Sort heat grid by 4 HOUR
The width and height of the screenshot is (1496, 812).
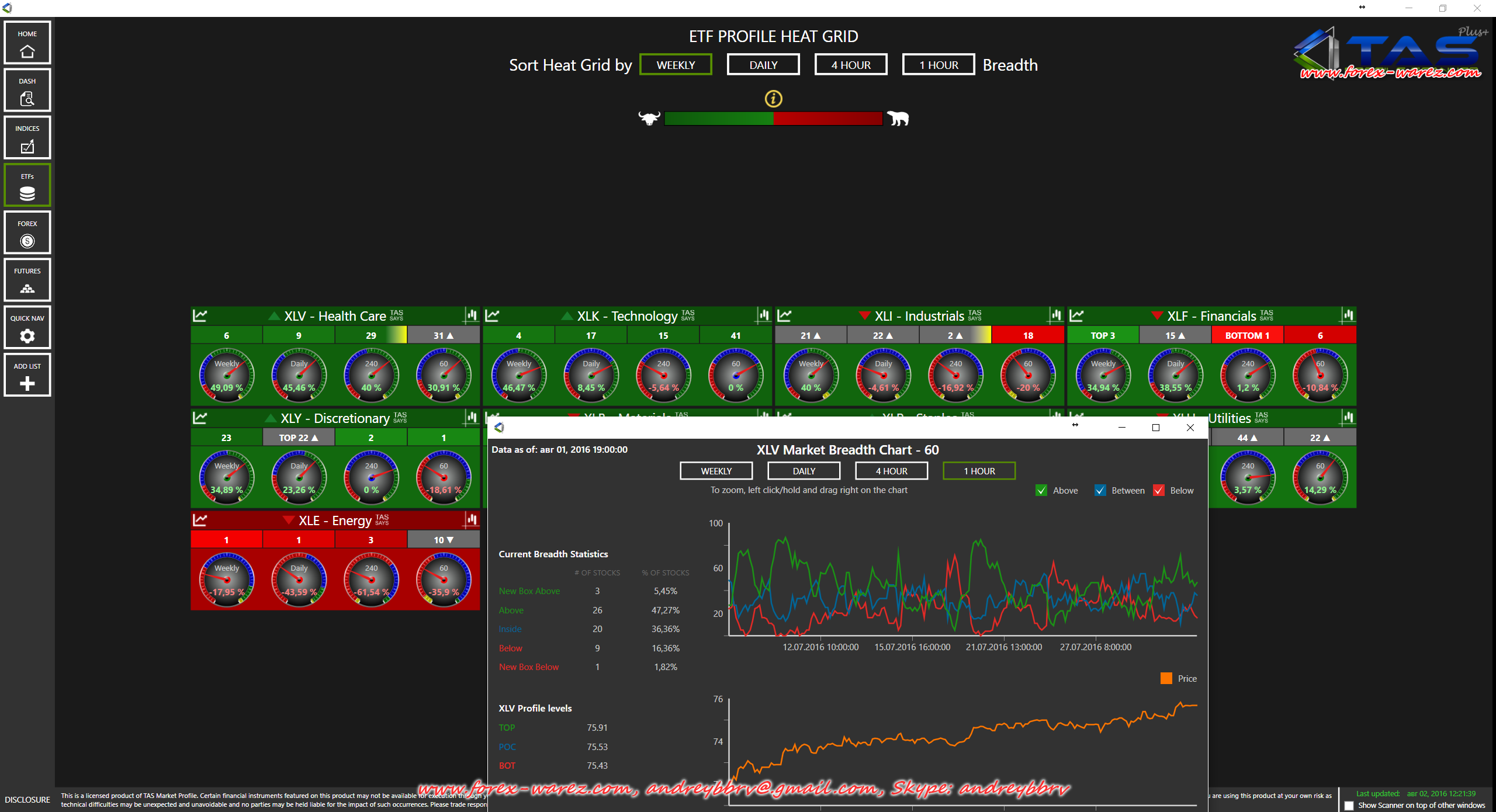click(x=851, y=65)
